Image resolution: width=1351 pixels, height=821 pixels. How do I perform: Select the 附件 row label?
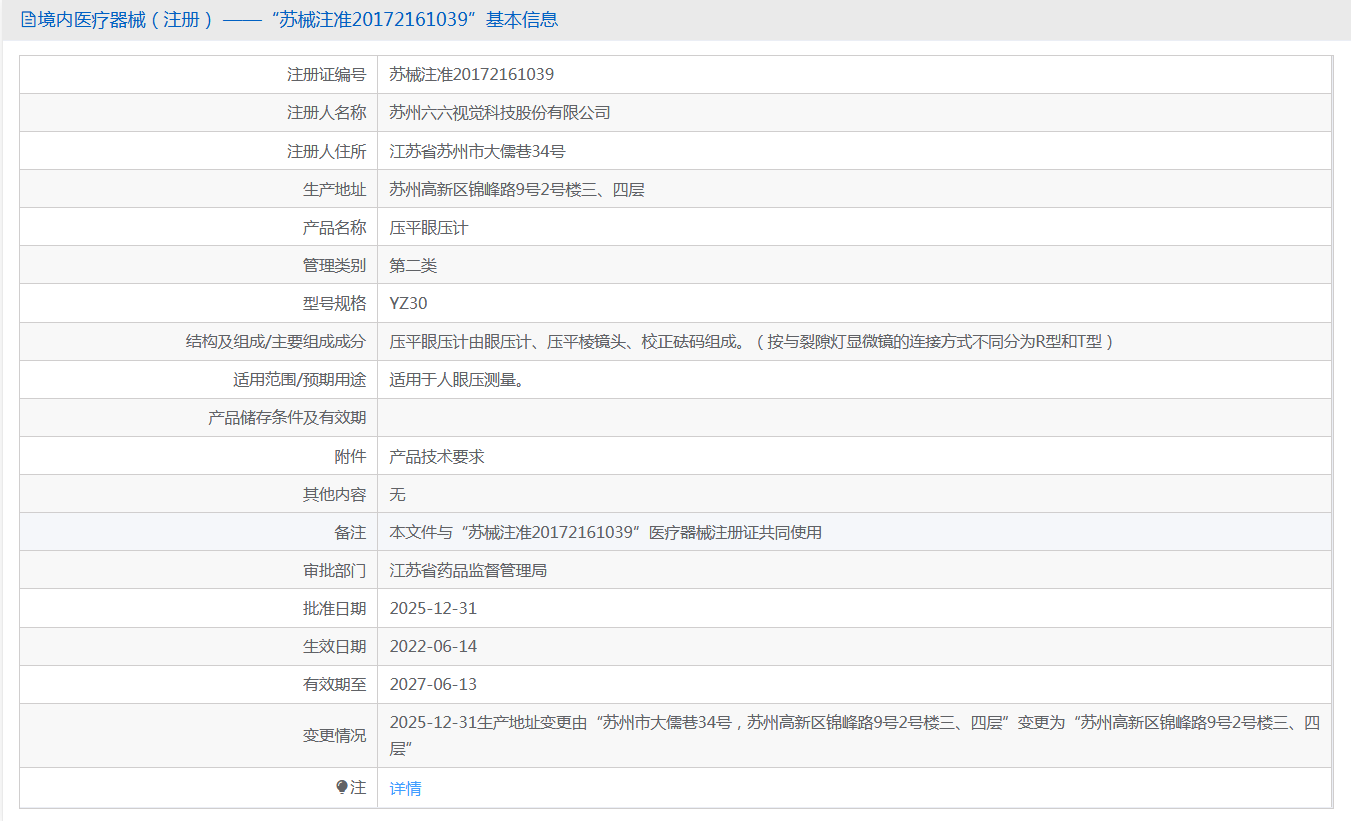pos(350,456)
